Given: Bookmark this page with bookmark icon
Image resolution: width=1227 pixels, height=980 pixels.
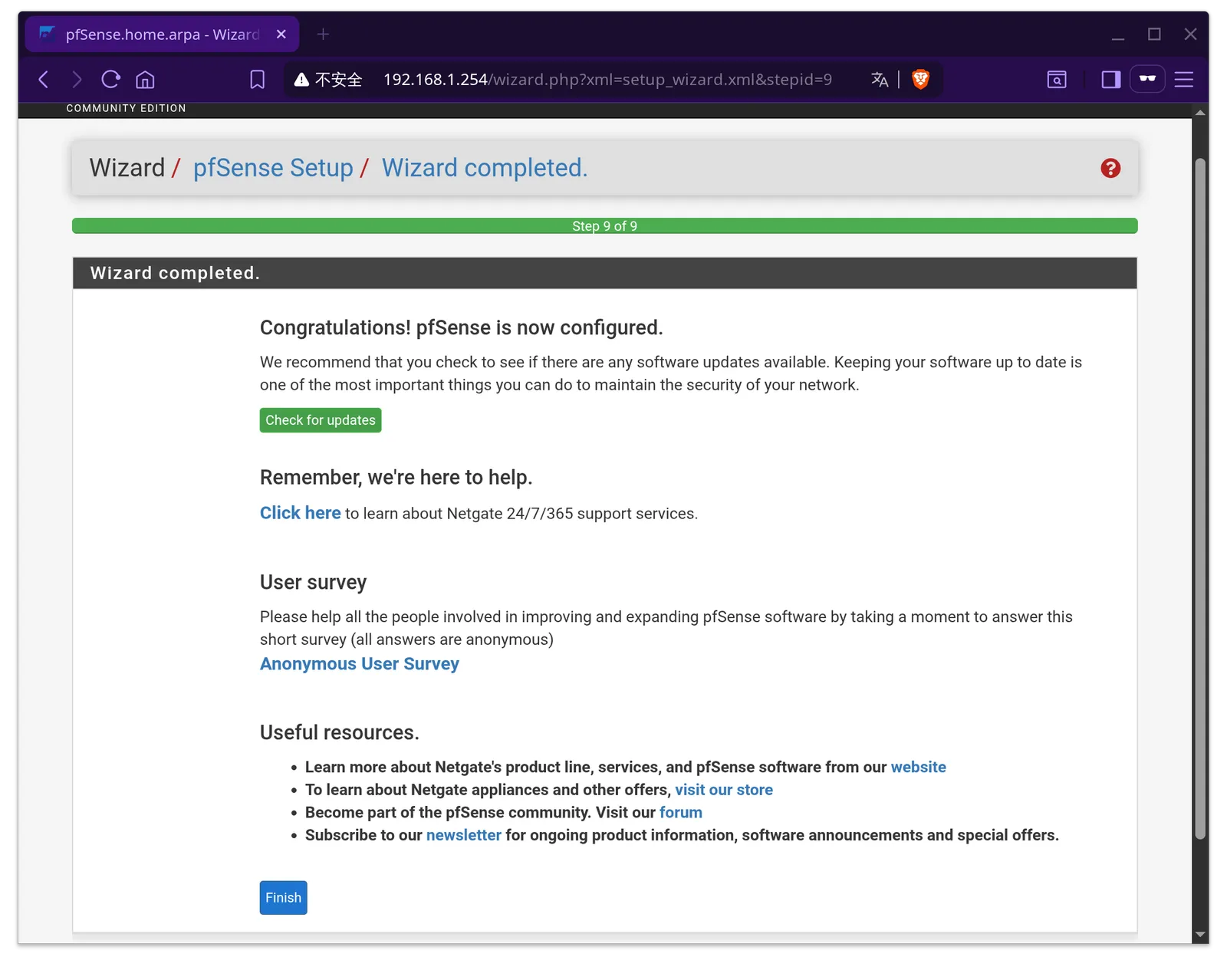Looking at the screenshot, I should coord(258,79).
